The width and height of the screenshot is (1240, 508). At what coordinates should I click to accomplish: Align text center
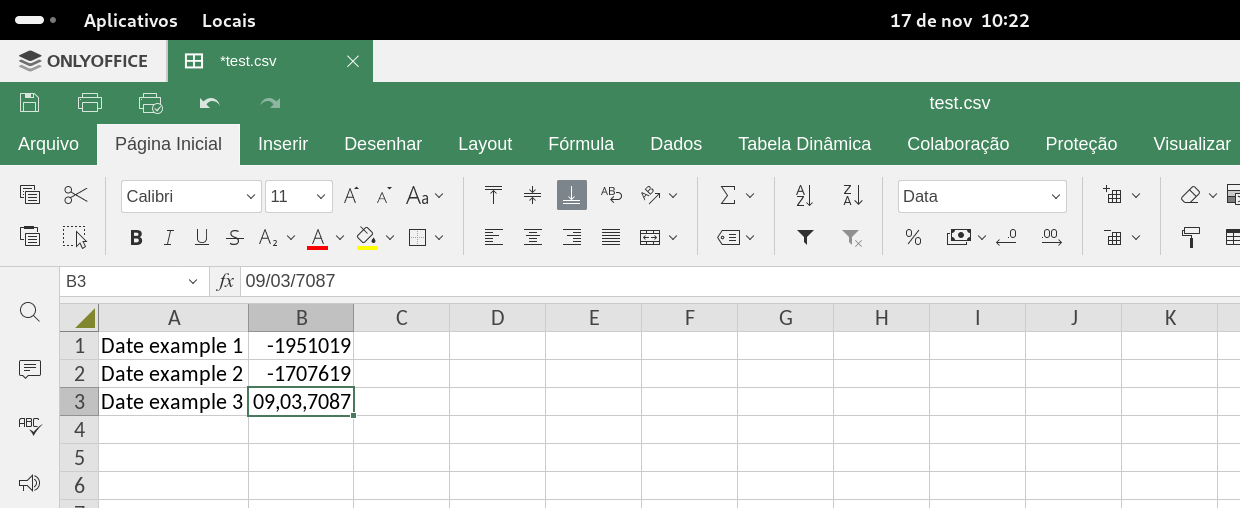coord(533,237)
